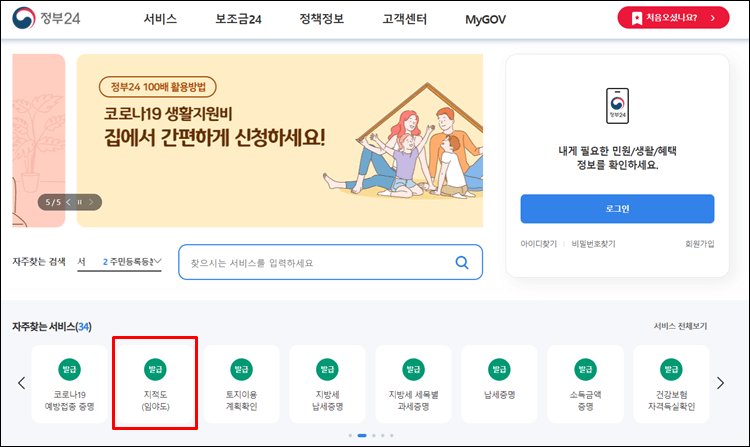750x447 pixels.
Task: Click the blue 로그인 button
Action: tap(617, 208)
